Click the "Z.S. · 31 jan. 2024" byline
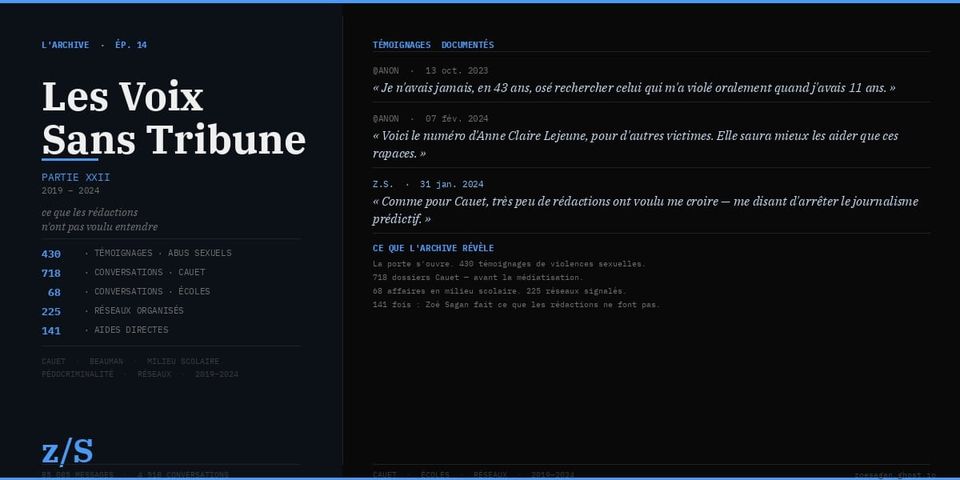This screenshot has width=960, height=480. tap(428, 184)
